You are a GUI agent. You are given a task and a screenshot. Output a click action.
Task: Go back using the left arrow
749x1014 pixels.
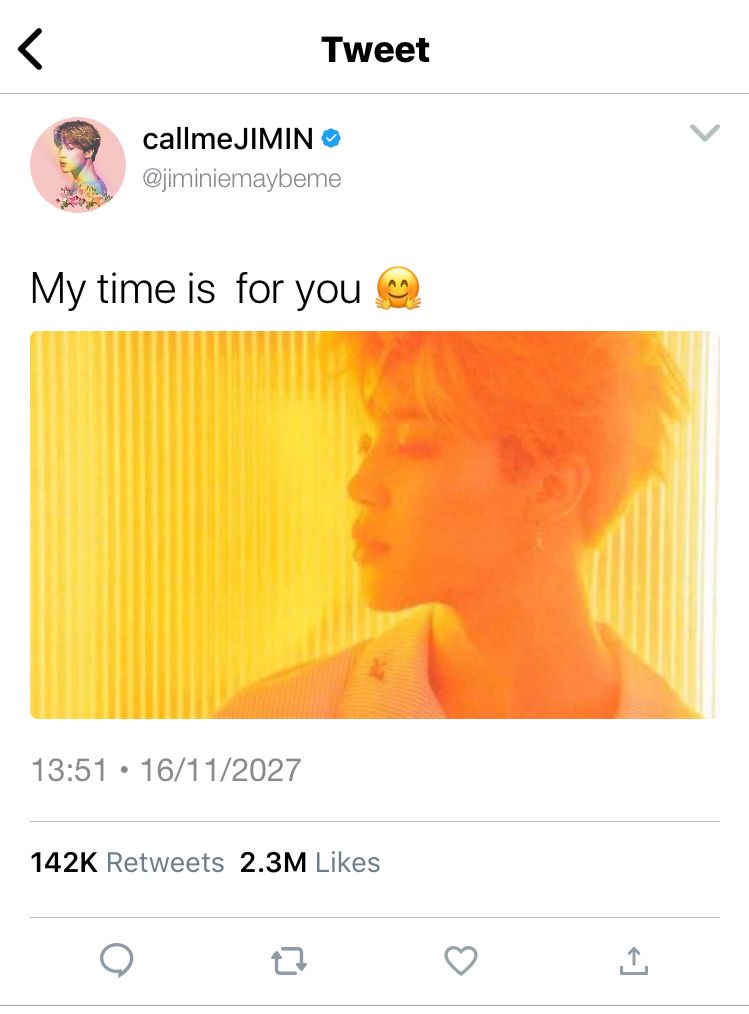pyautogui.click(x=32, y=49)
